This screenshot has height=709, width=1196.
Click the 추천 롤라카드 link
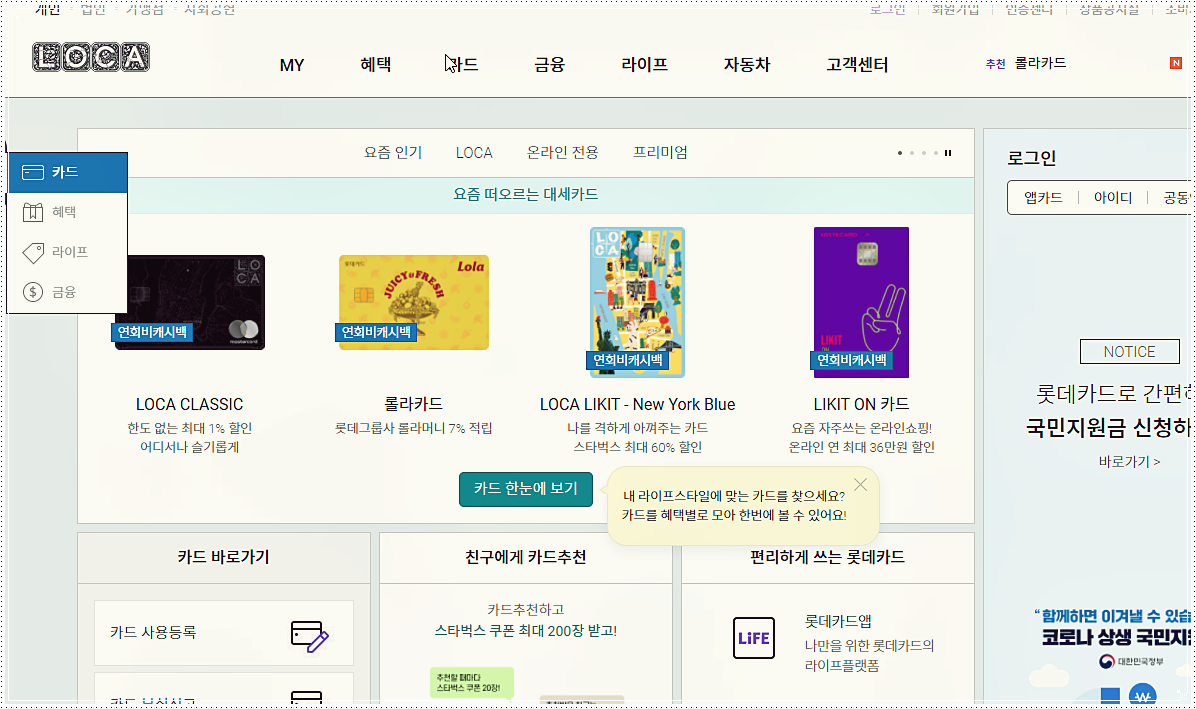[x=1026, y=63]
